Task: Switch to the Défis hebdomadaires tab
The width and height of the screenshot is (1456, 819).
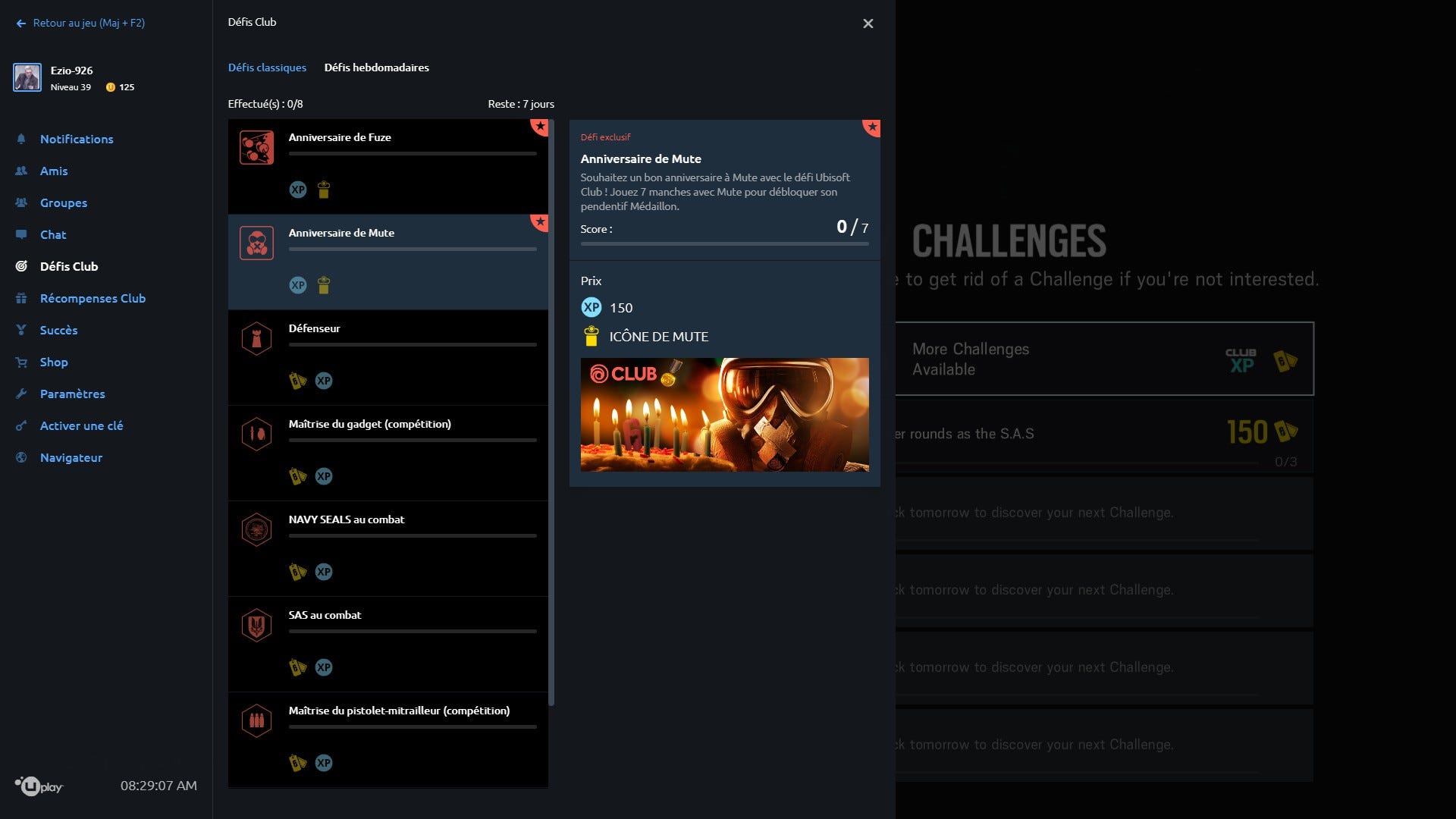Action: tap(377, 67)
